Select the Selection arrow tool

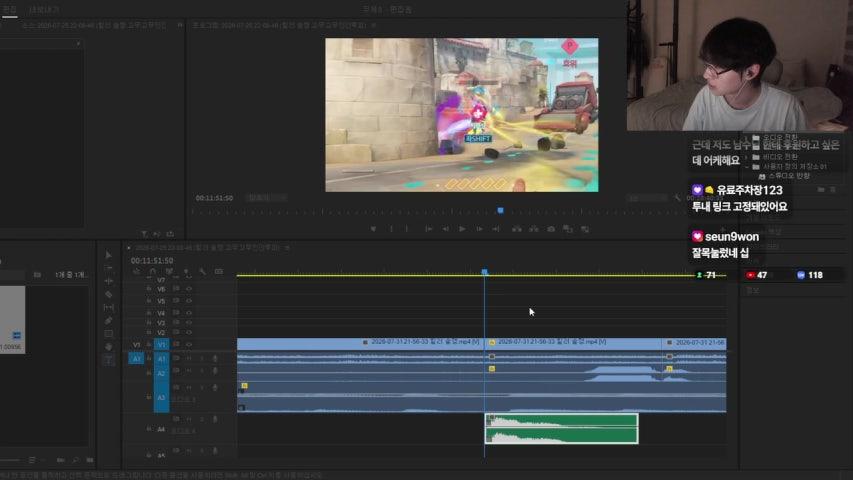[x=108, y=255]
